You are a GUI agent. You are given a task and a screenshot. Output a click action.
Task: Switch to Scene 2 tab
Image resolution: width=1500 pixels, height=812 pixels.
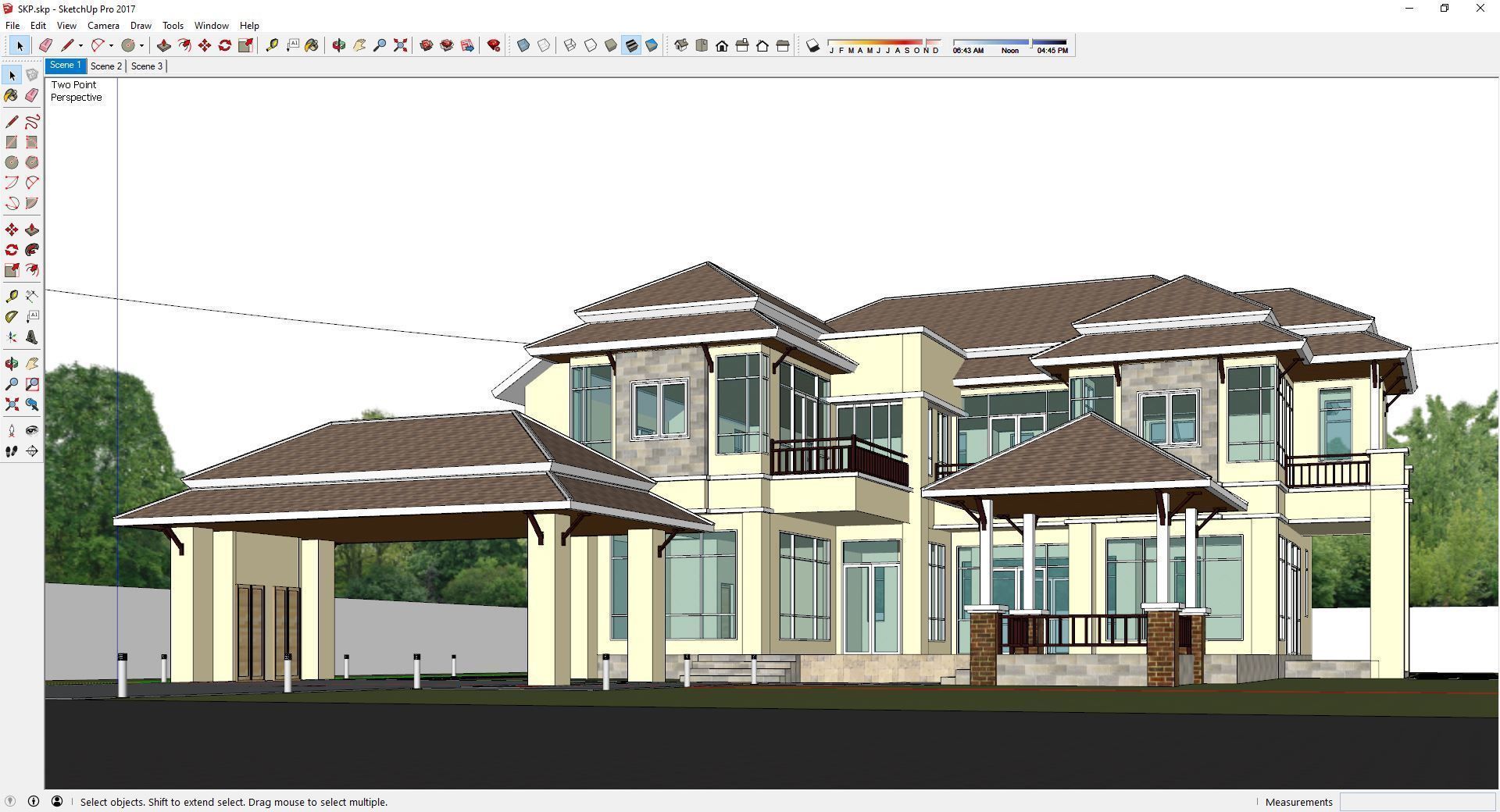[106, 66]
